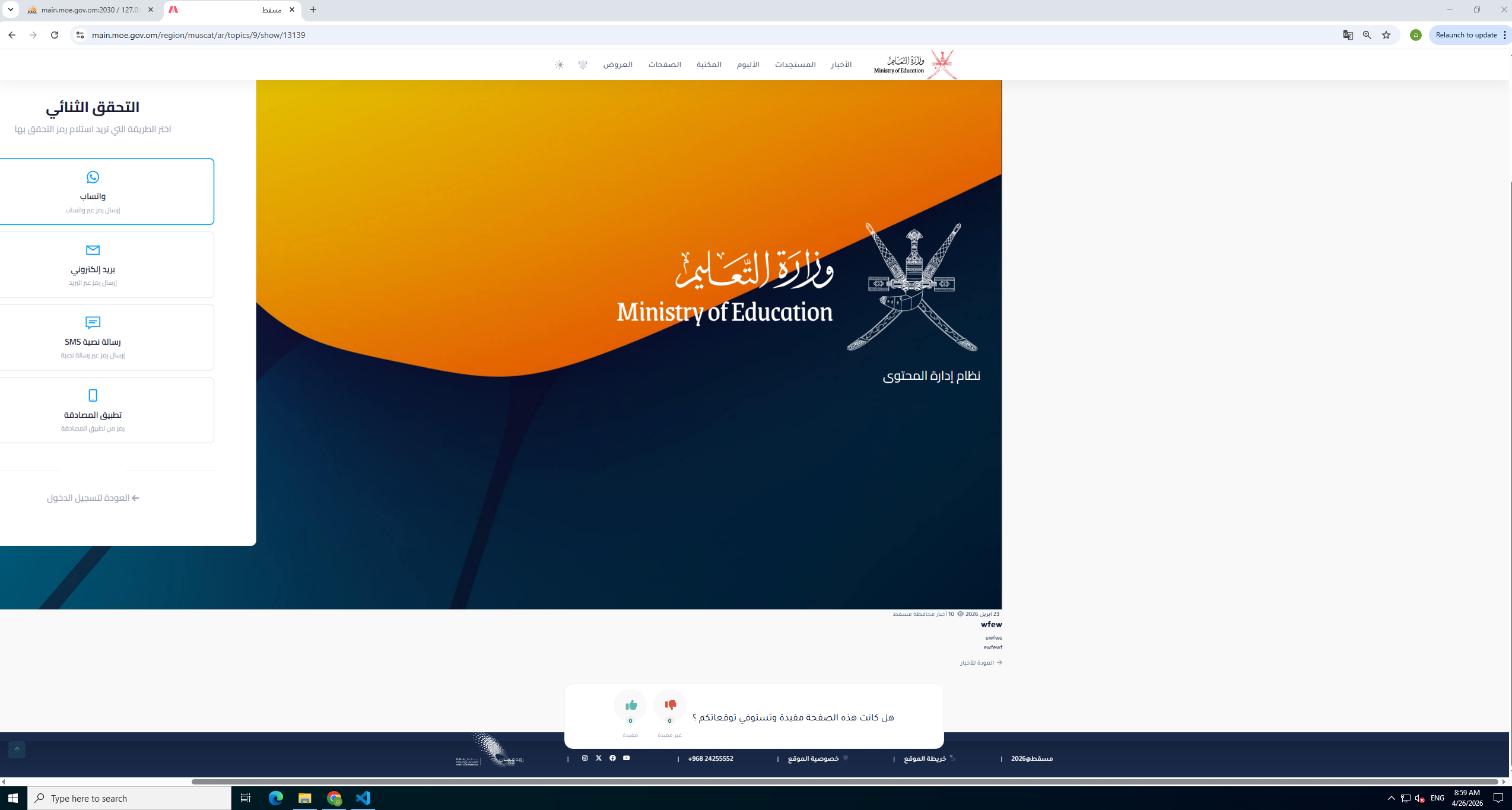Click the thumbs down (غير مفيدة) button
This screenshot has height=810, width=1512.
(670, 705)
